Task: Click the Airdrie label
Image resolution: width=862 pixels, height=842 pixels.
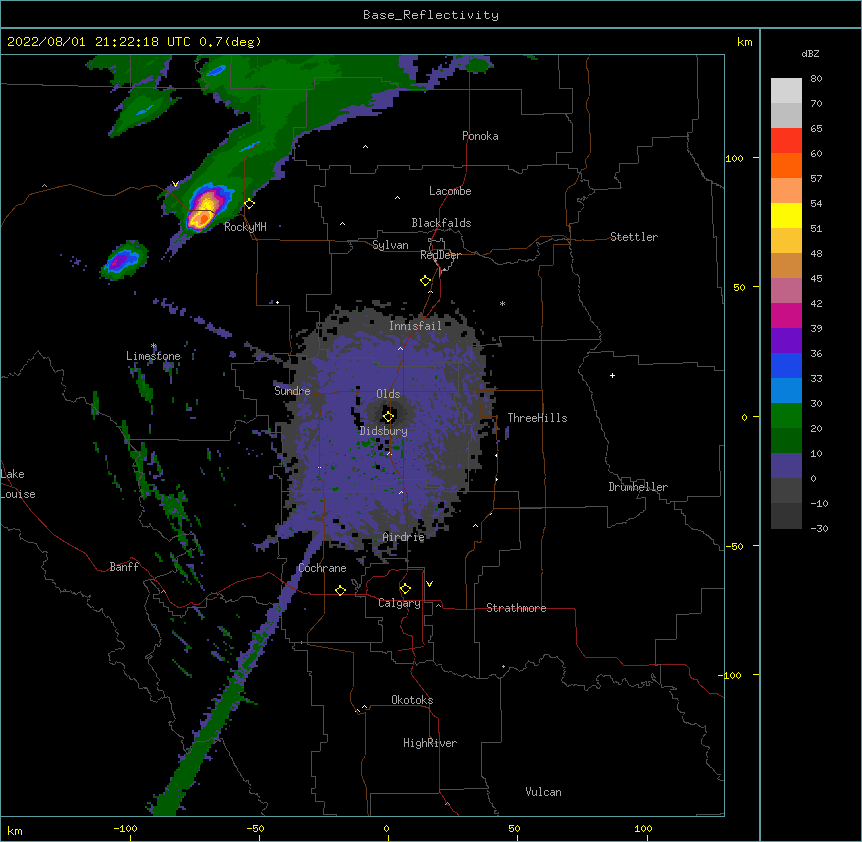Action: pyautogui.click(x=404, y=537)
